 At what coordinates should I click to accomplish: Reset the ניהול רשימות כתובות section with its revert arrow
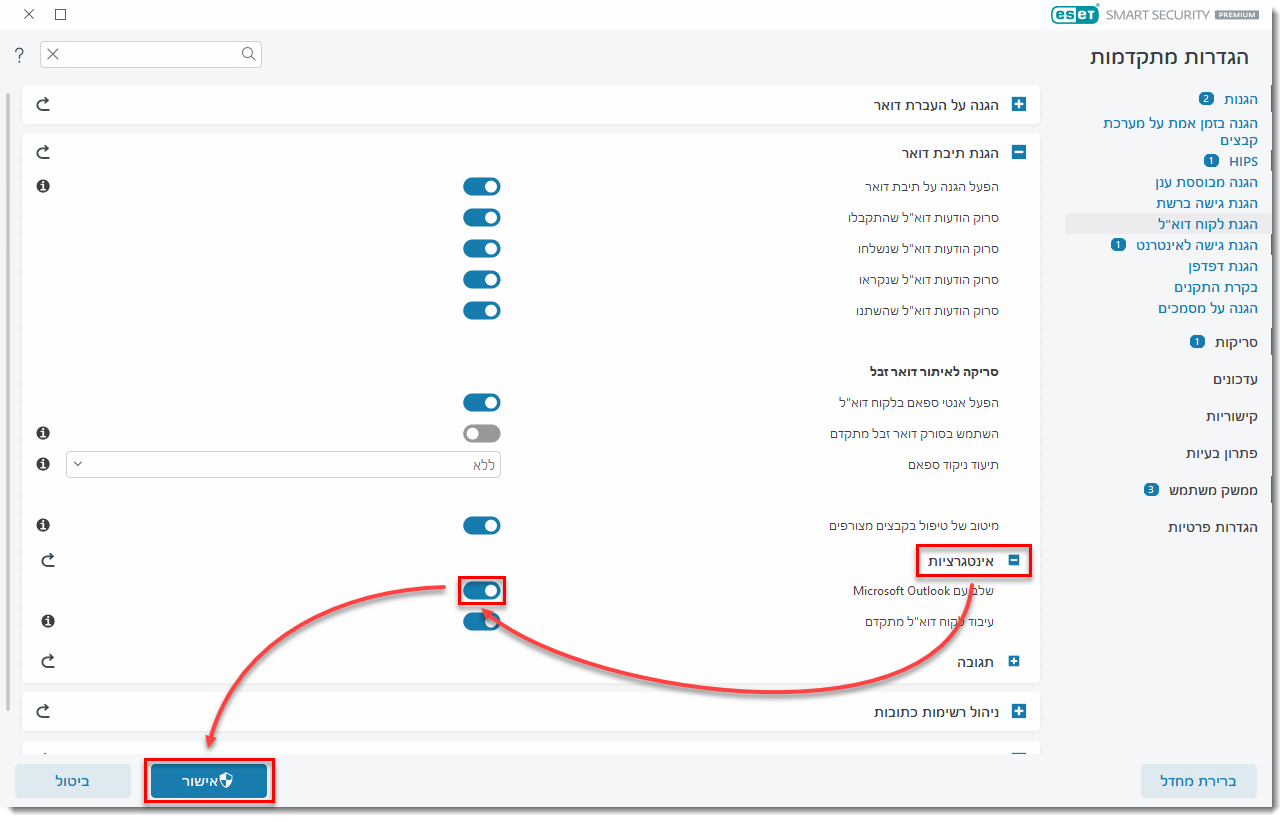pos(43,711)
